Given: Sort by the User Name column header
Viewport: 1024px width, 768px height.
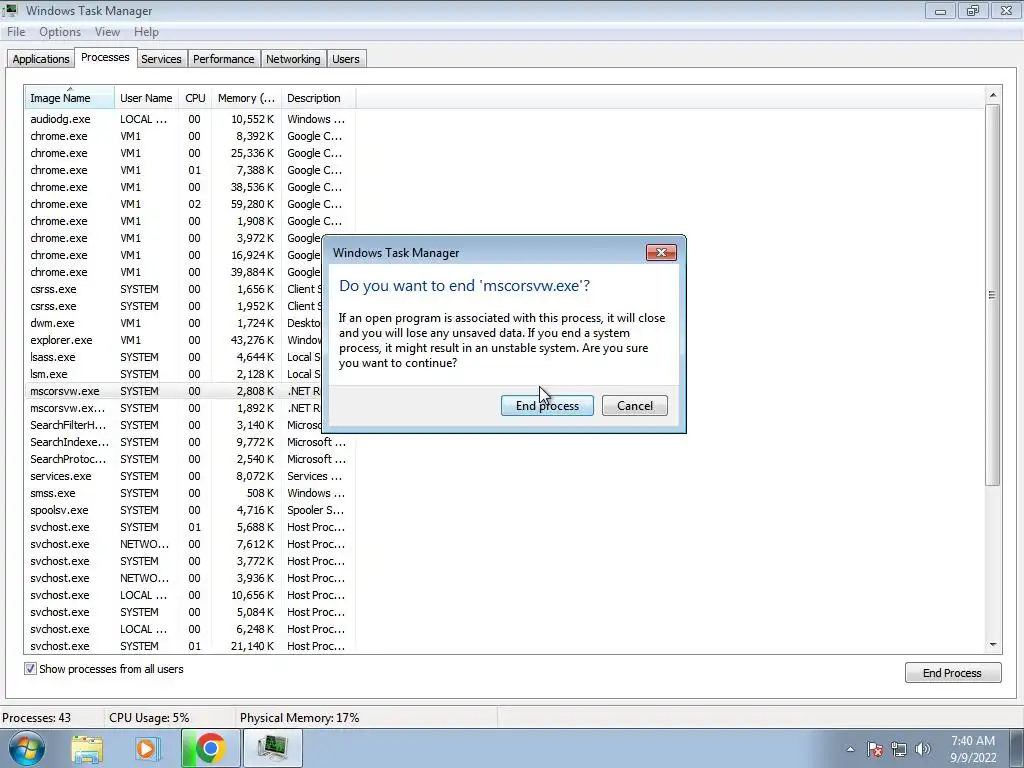Looking at the screenshot, I should pyautogui.click(x=146, y=98).
